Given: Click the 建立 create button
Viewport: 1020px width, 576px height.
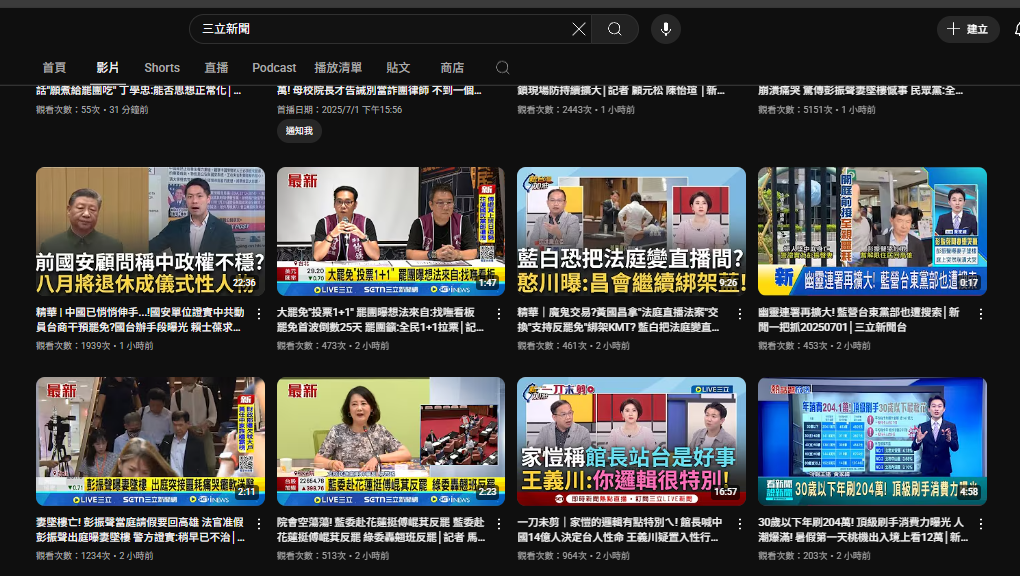Looking at the screenshot, I should 968,29.
